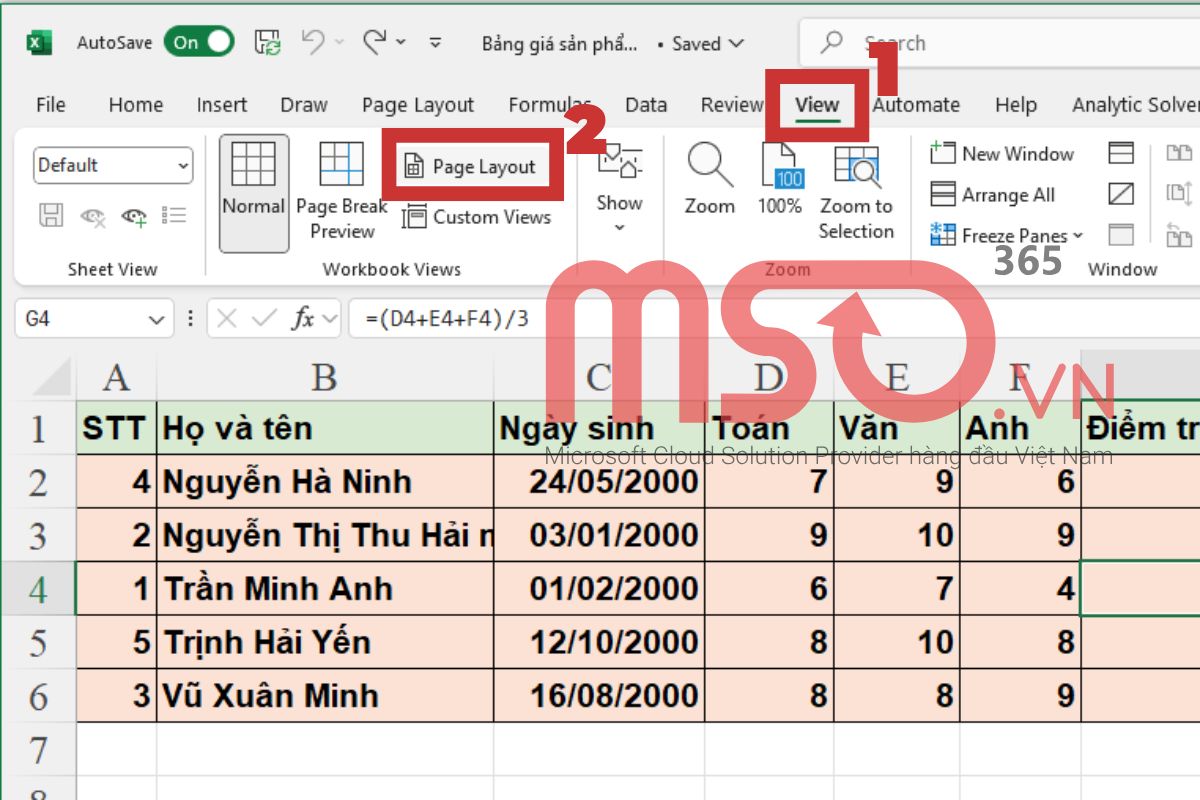
Task: Switch to the Data tab
Action: (646, 105)
